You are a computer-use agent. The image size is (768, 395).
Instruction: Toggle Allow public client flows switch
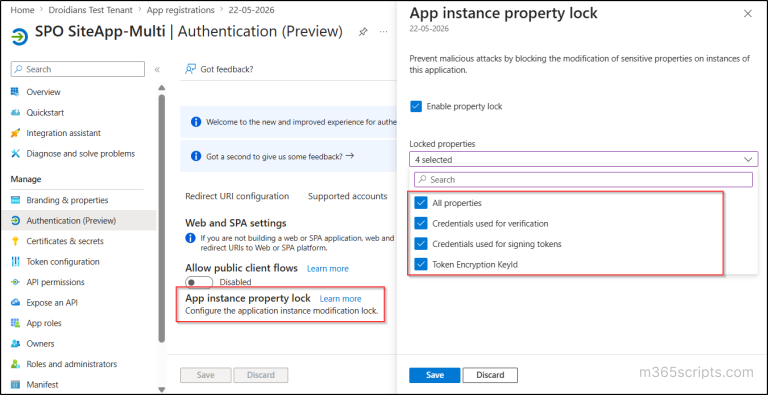(199, 282)
